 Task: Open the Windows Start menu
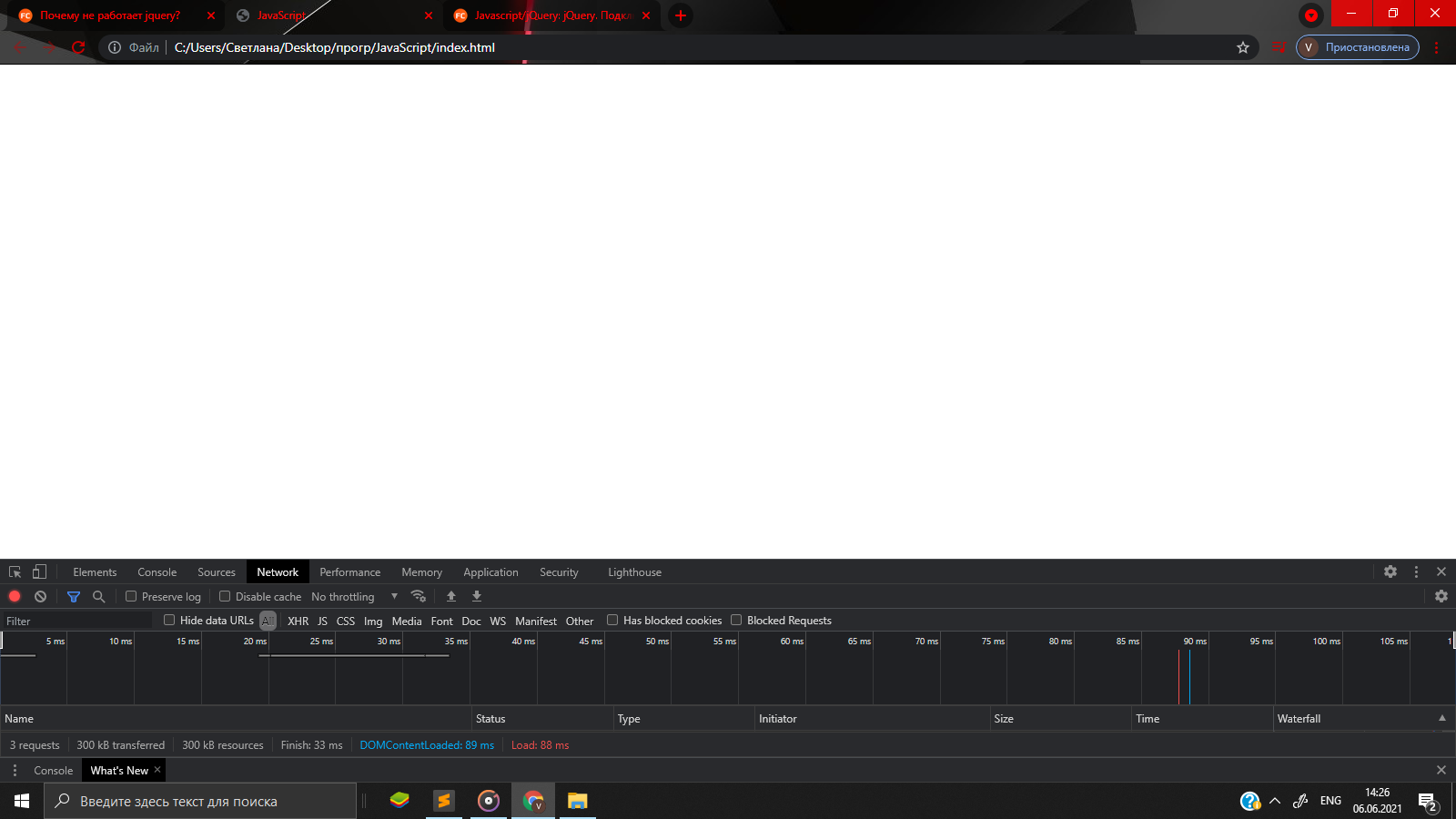(x=22, y=801)
